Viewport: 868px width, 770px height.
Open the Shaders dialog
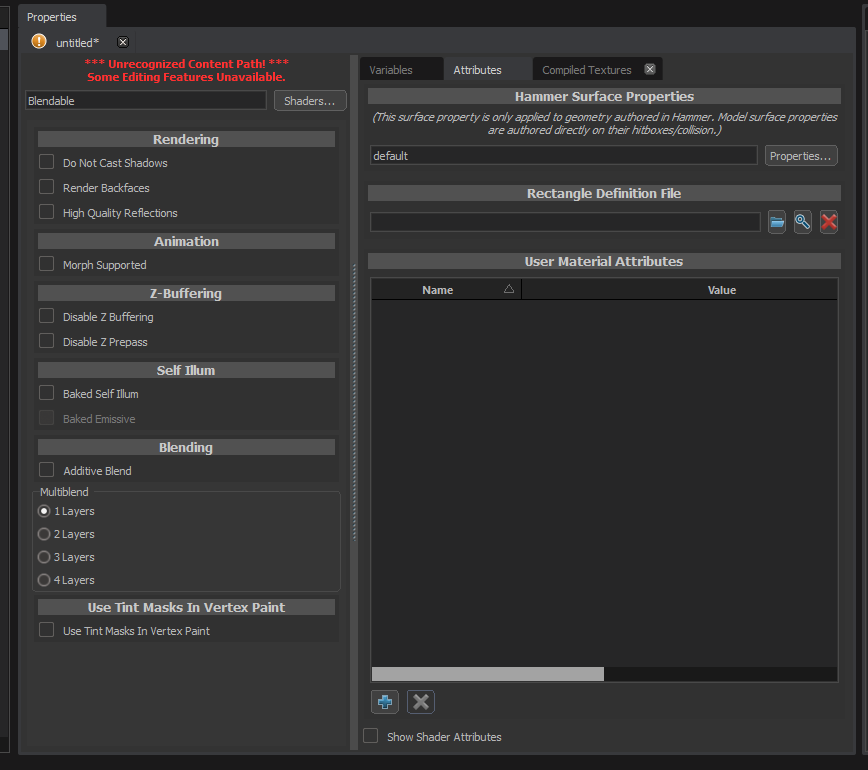[x=310, y=100]
